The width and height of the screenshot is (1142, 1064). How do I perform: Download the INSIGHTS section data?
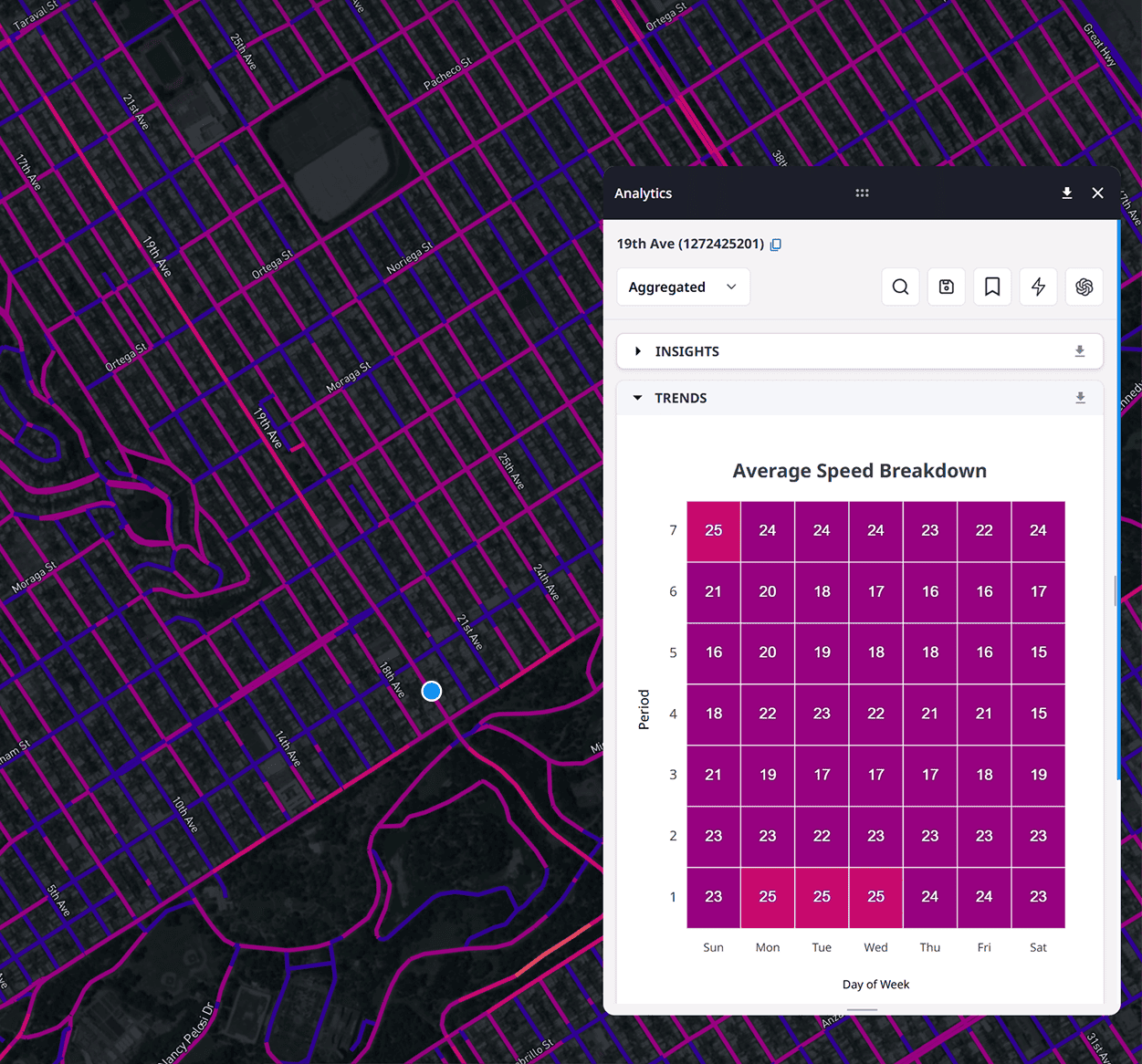tap(1080, 351)
